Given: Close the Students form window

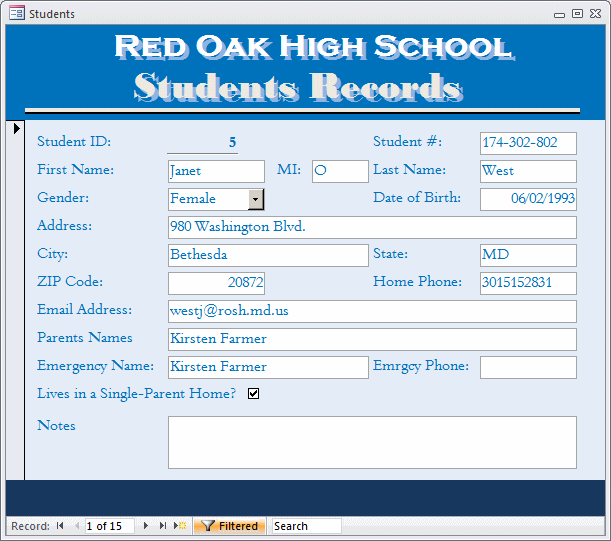Looking at the screenshot, I should point(595,14).
